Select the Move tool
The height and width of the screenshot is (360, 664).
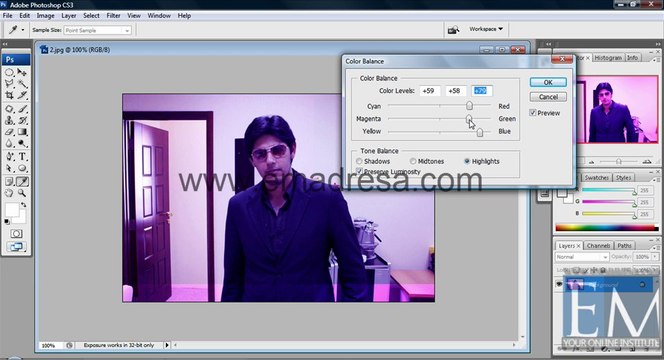click(22, 72)
